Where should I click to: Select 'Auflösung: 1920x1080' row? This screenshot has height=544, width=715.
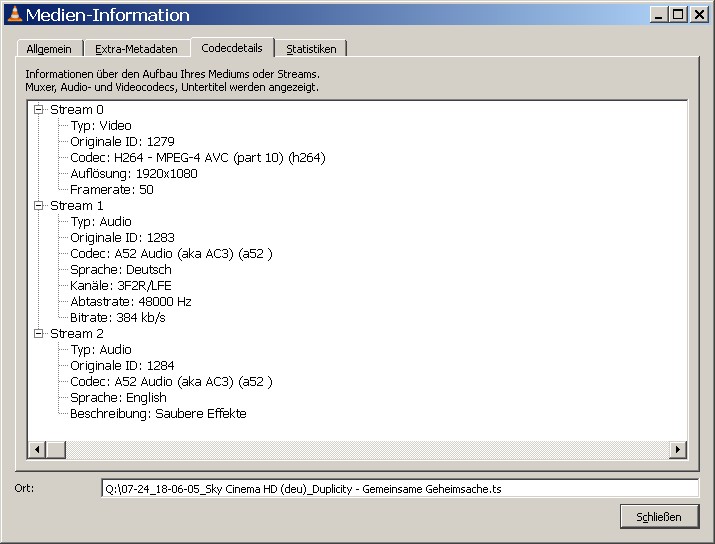134,174
